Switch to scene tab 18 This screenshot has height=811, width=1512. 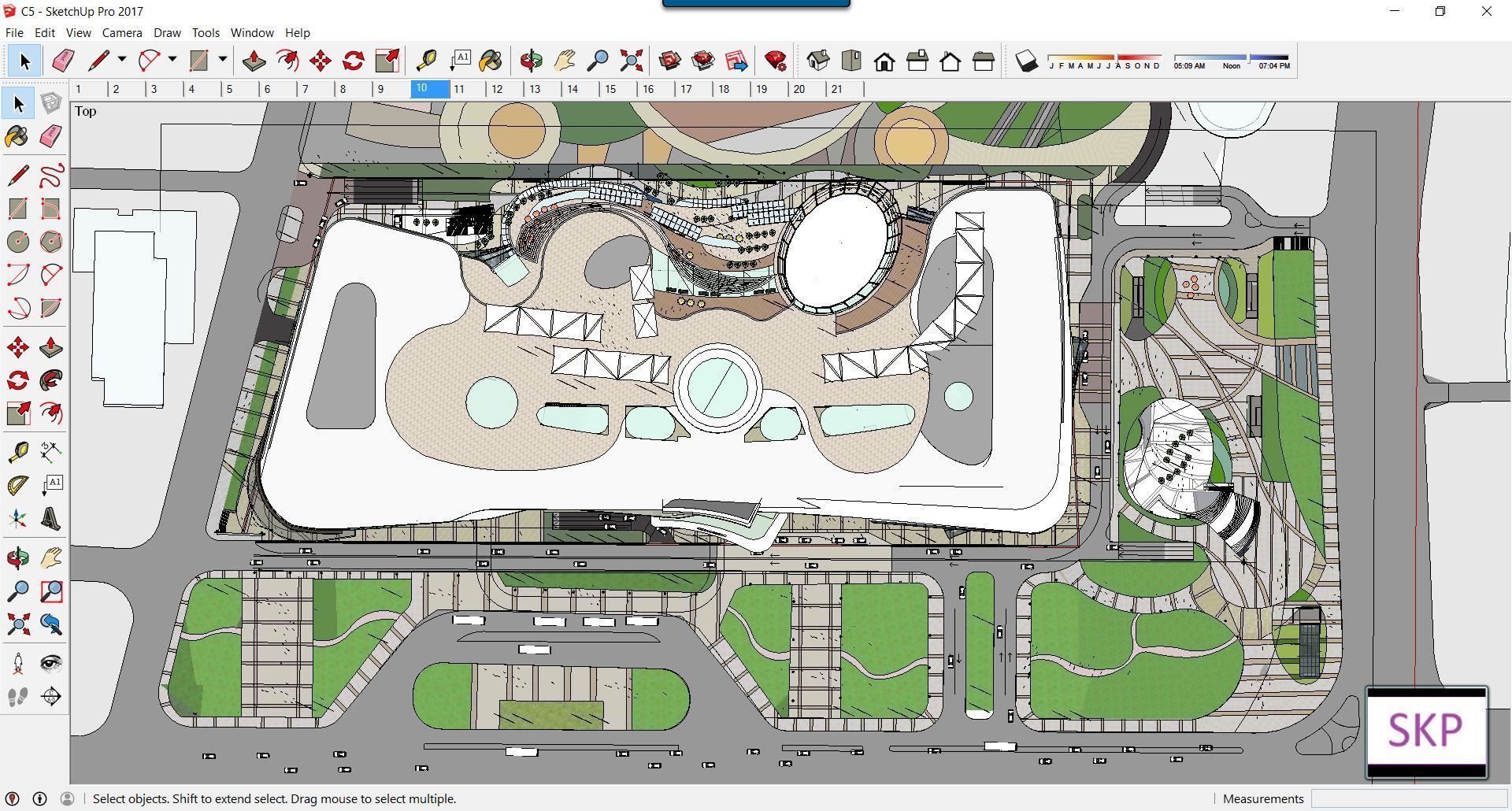(x=733, y=89)
